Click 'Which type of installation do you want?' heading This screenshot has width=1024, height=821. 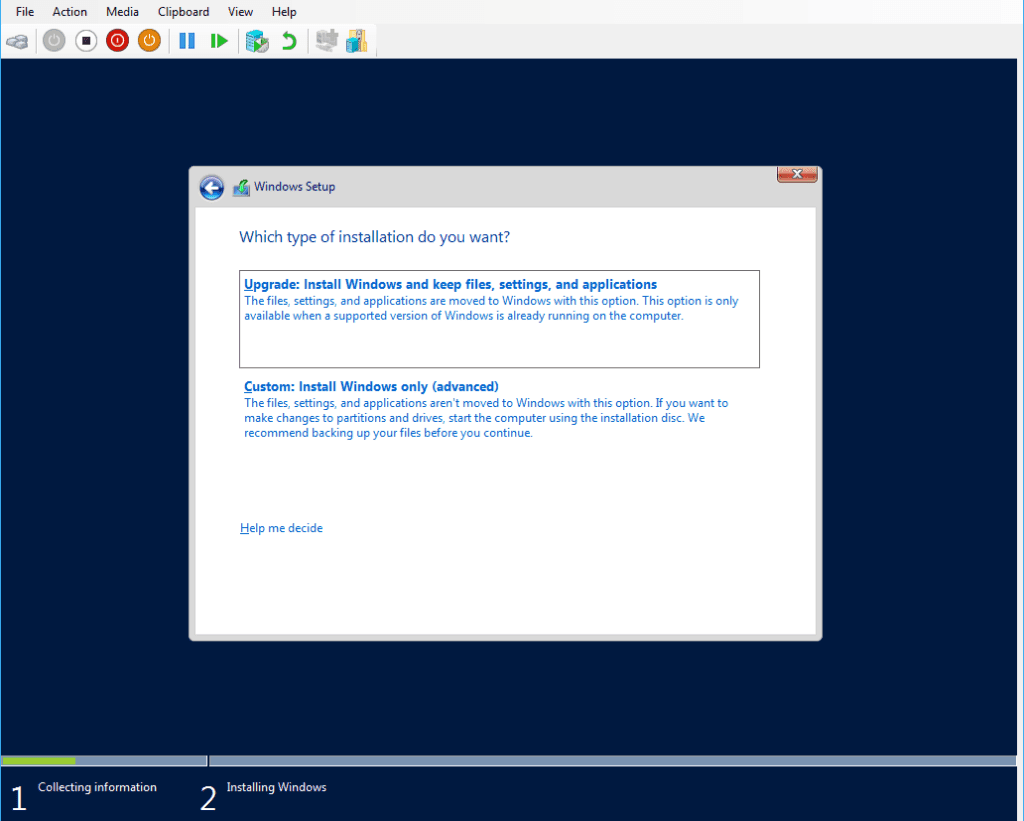point(374,236)
